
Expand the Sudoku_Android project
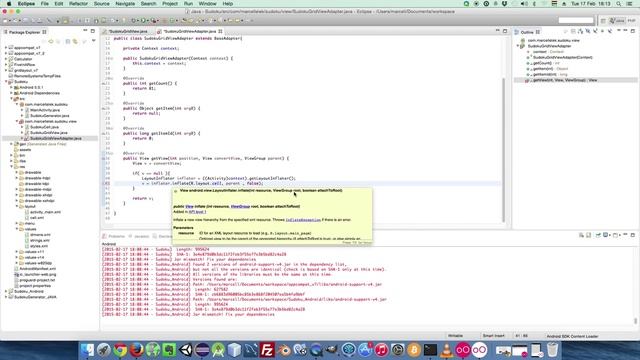[x=6, y=291]
